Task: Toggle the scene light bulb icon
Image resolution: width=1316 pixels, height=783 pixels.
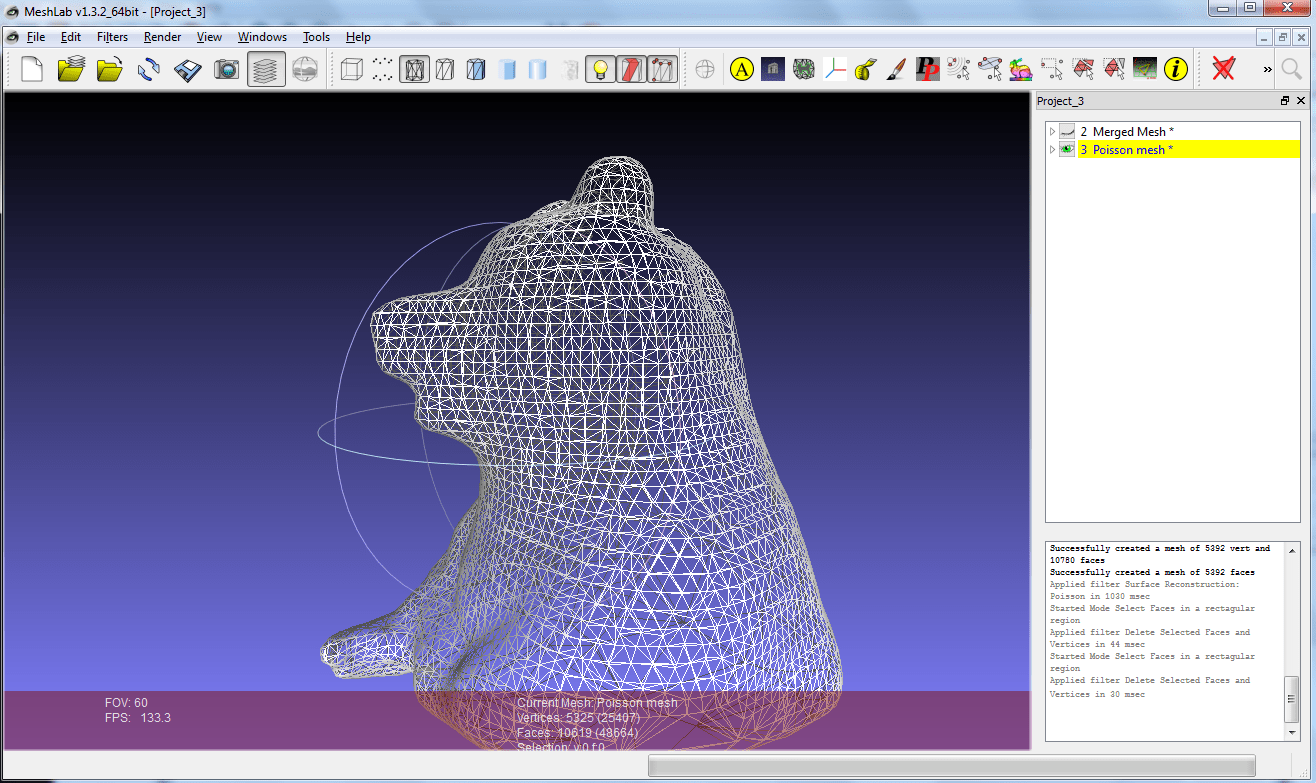Action: [x=601, y=69]
